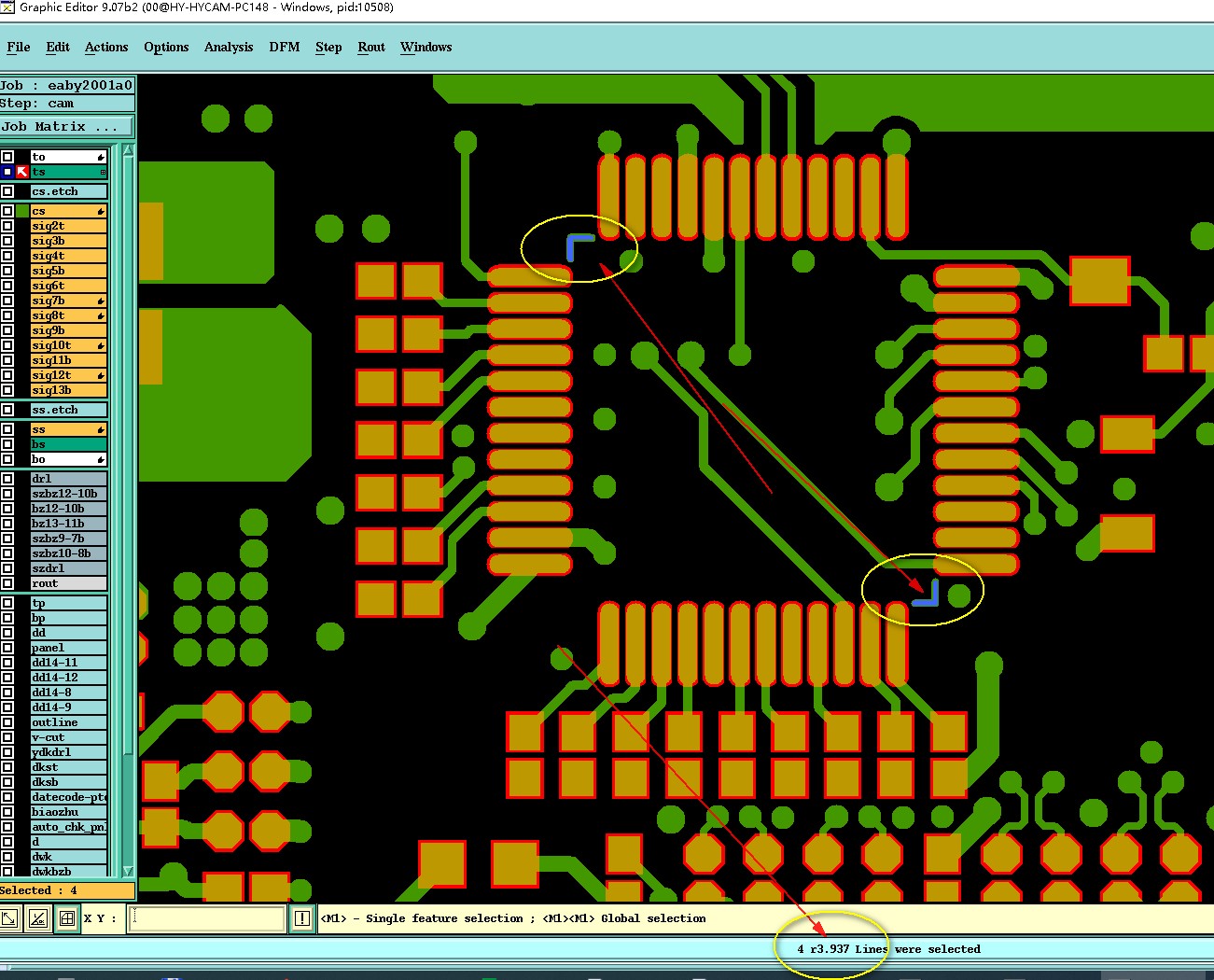The height and width of the screenshot is (980, 1214).
Task: Select the angle measurement icon in bottom toolbar
Action: pos(38,918)
